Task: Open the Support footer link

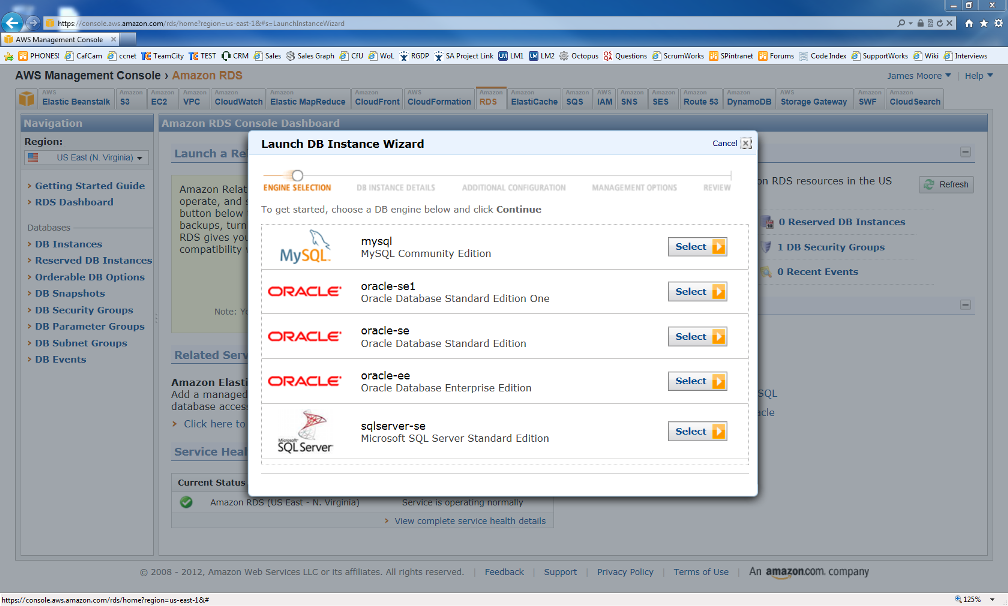Action: click(560, 572)
